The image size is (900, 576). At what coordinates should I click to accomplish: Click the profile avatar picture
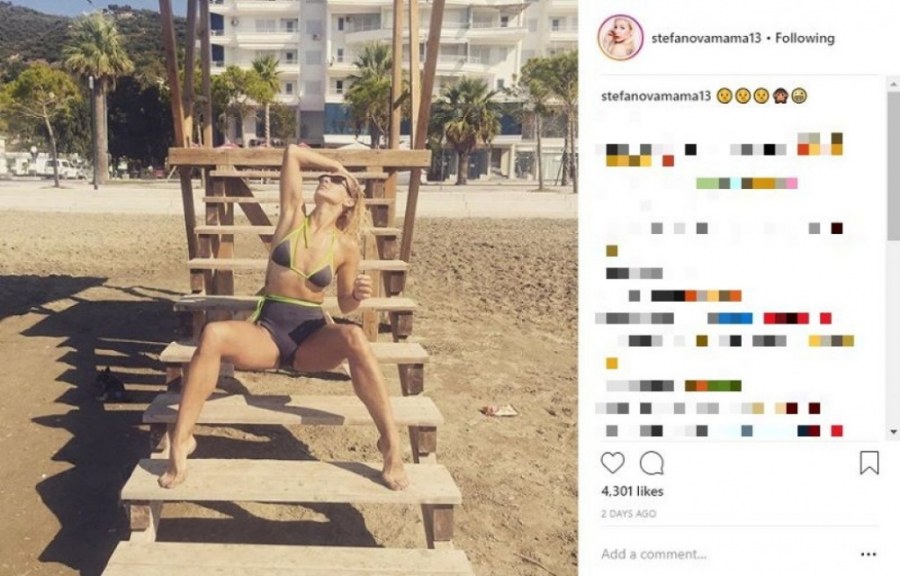(620, 38)
